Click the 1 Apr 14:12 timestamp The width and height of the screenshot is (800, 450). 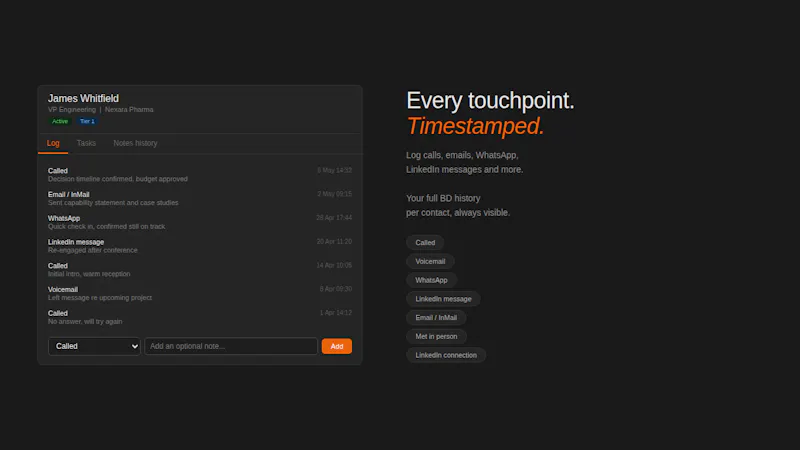coord(336,312)
